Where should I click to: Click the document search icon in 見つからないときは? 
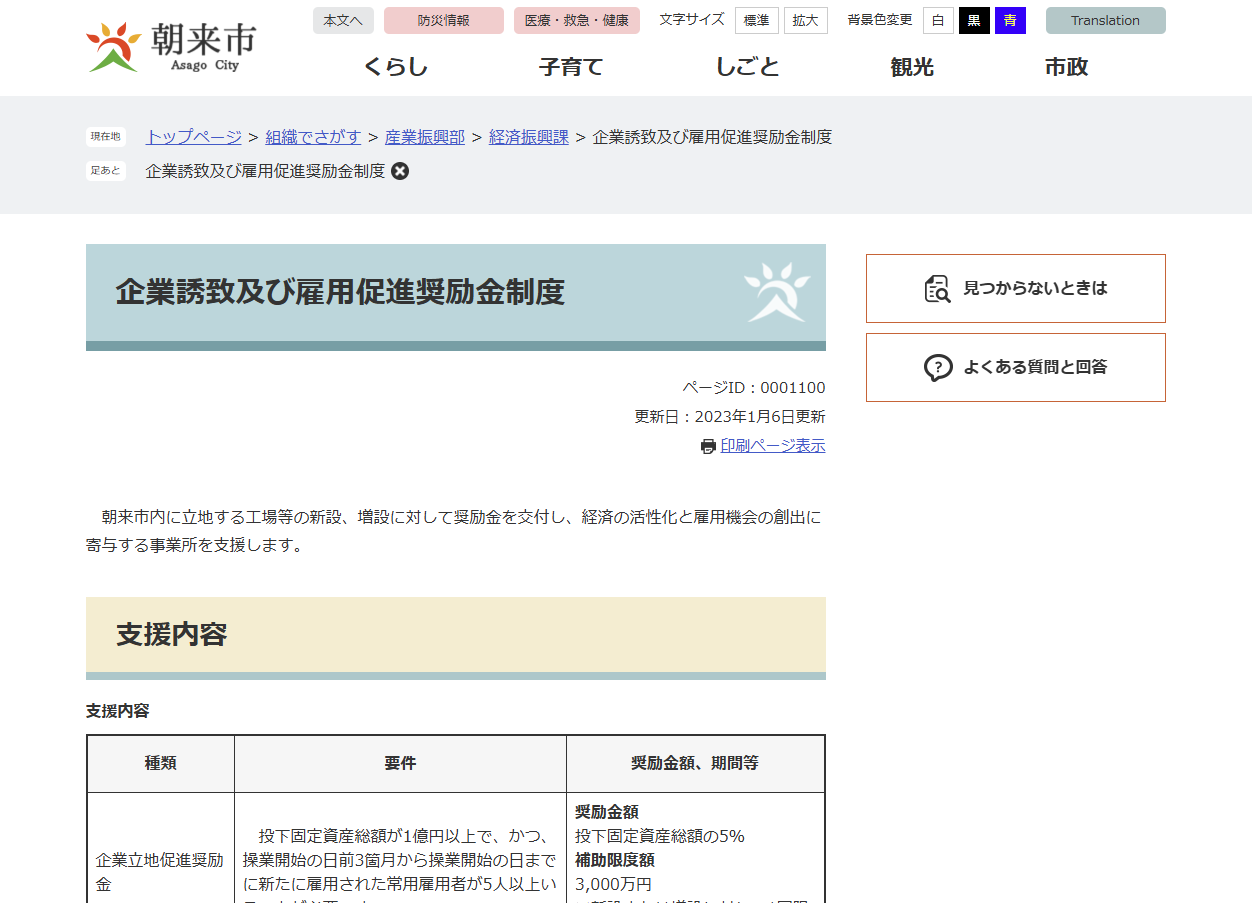(937, 289)
